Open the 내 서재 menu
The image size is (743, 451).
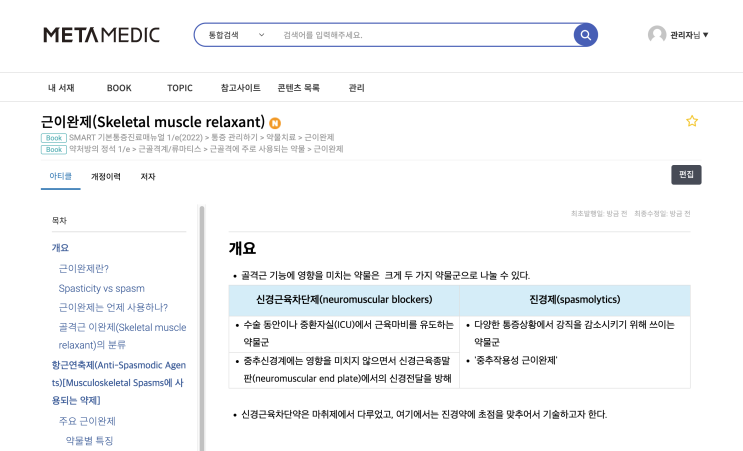61,88
